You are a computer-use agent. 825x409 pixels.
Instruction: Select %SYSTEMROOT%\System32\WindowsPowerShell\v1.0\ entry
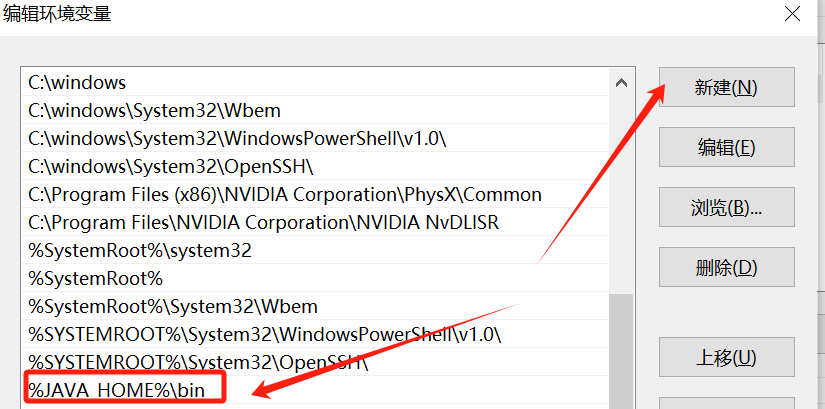click(x=315, y=334)
